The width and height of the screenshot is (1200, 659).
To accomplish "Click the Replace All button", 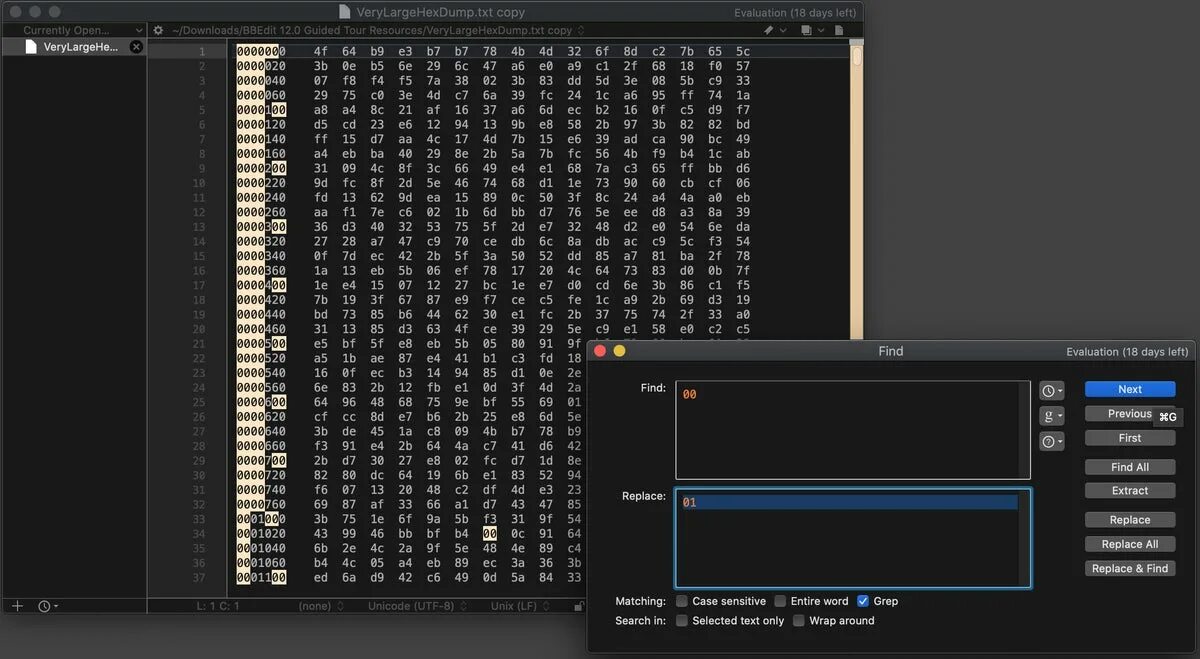I will (x=1130, y=544).
